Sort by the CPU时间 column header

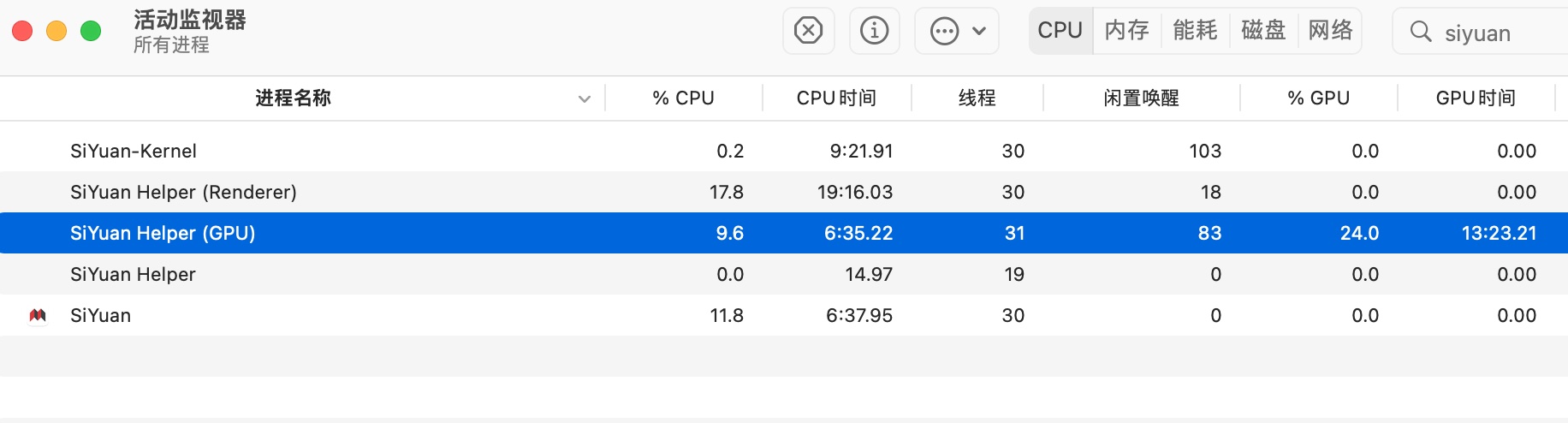[x=836, y=98]
